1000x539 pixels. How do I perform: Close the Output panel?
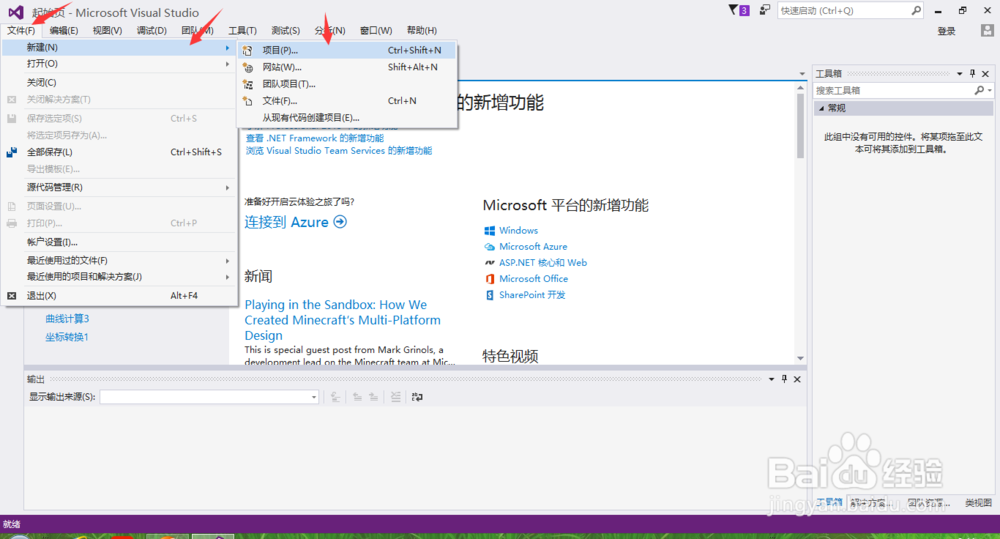(797, 379)
